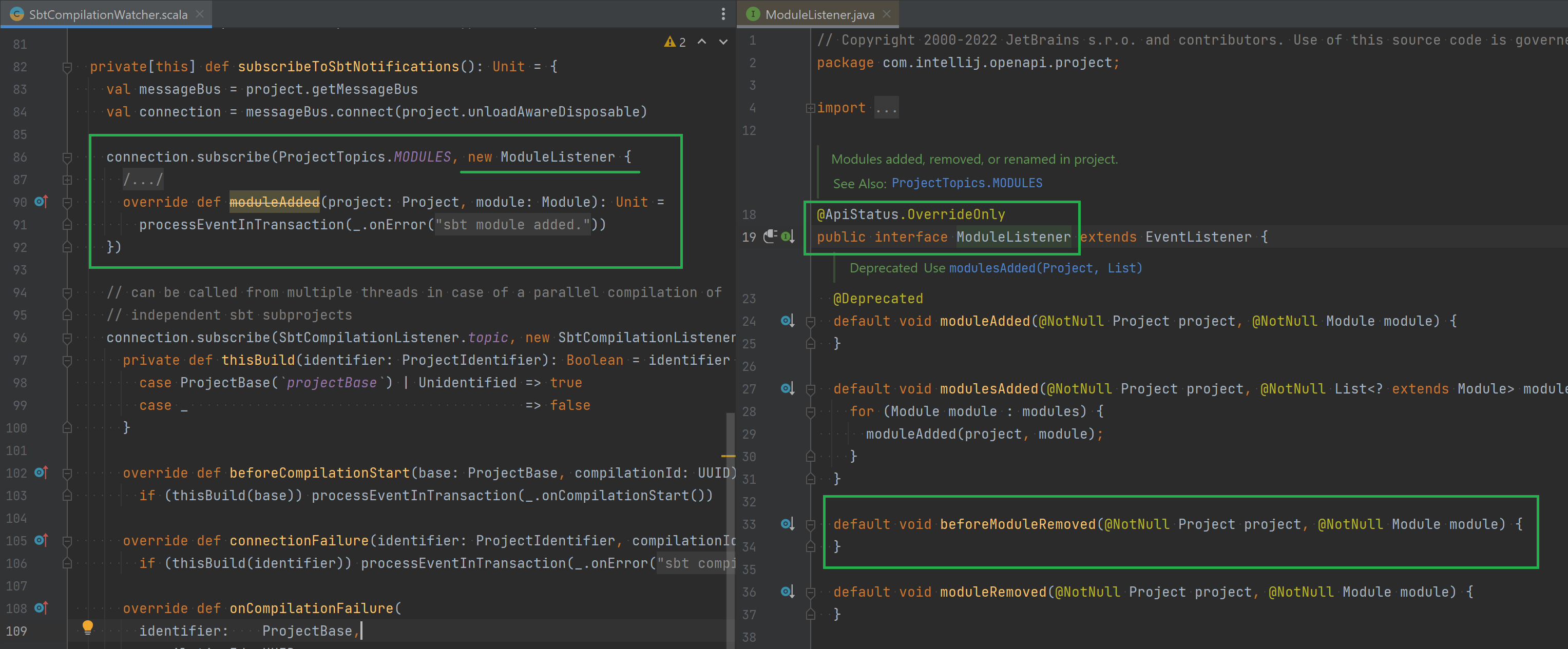
Task: Click implemented-interface gutter icon on line 19
Action: (x=788, y=237)
